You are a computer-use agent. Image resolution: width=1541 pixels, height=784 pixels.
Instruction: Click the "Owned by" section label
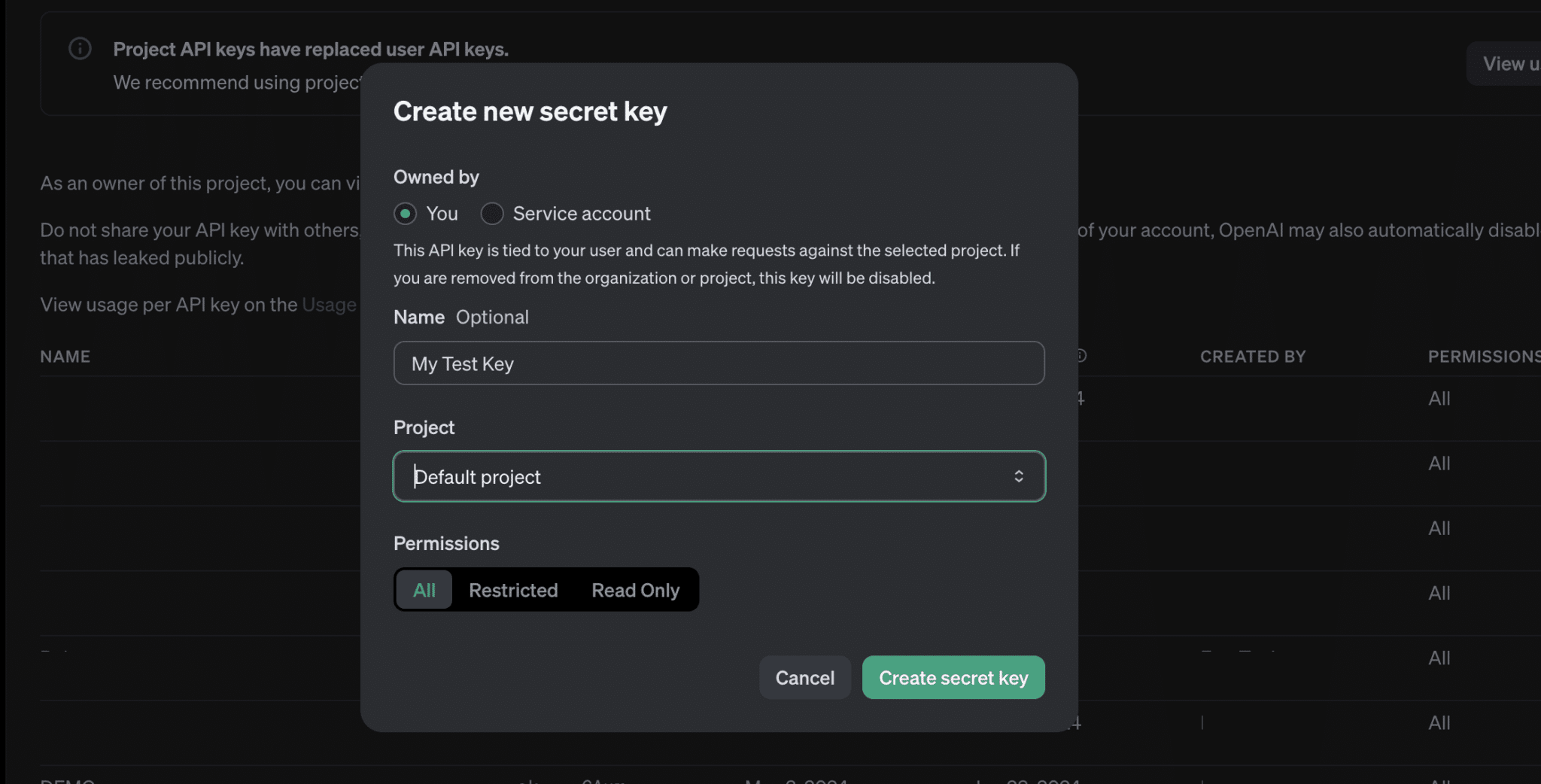click(436, 177)
